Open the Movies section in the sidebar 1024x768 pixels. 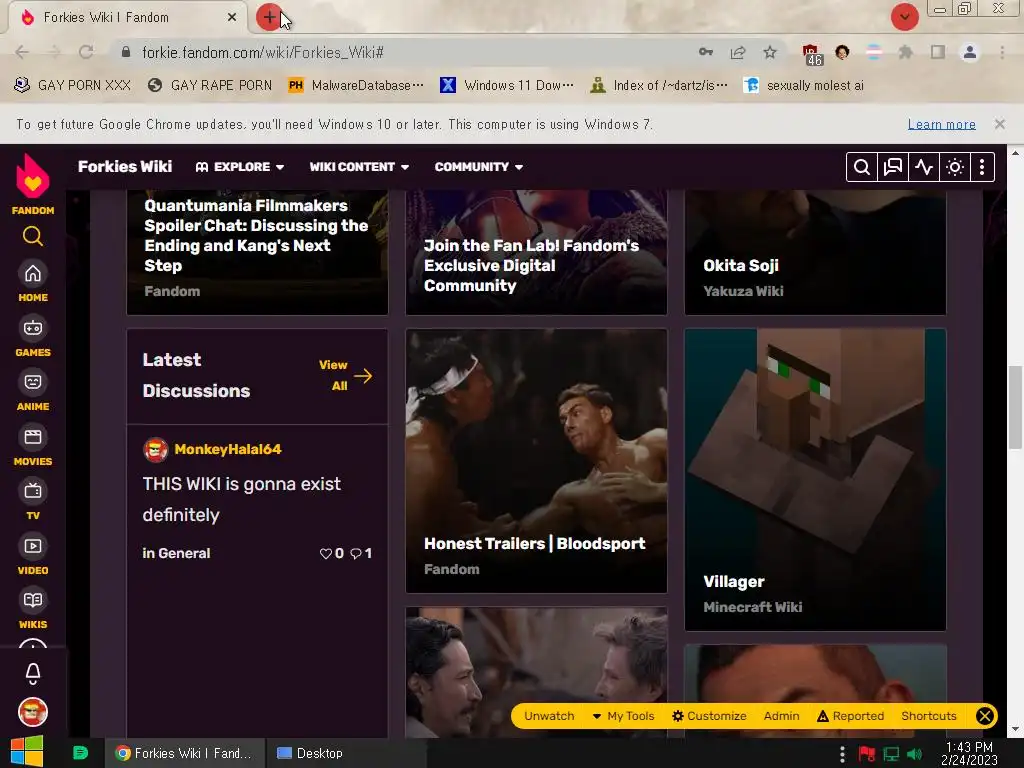[33, 446]
